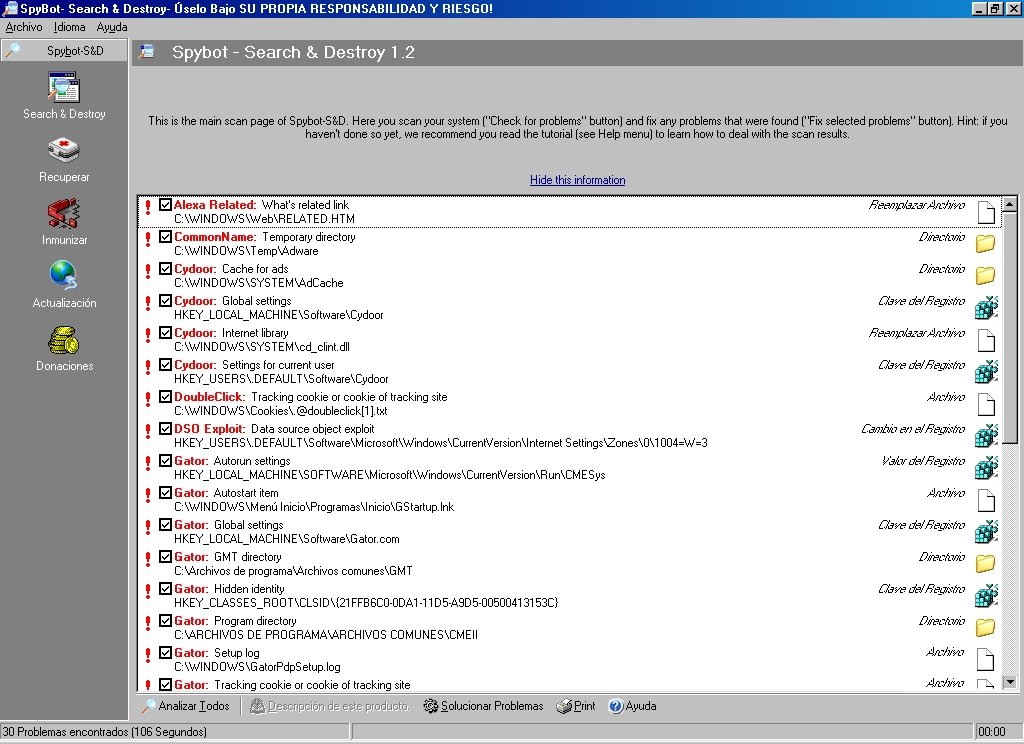Click Descripción de este producto button
Image resolution: width=1024 pixels, height=744 pixels.
(330, 706)
